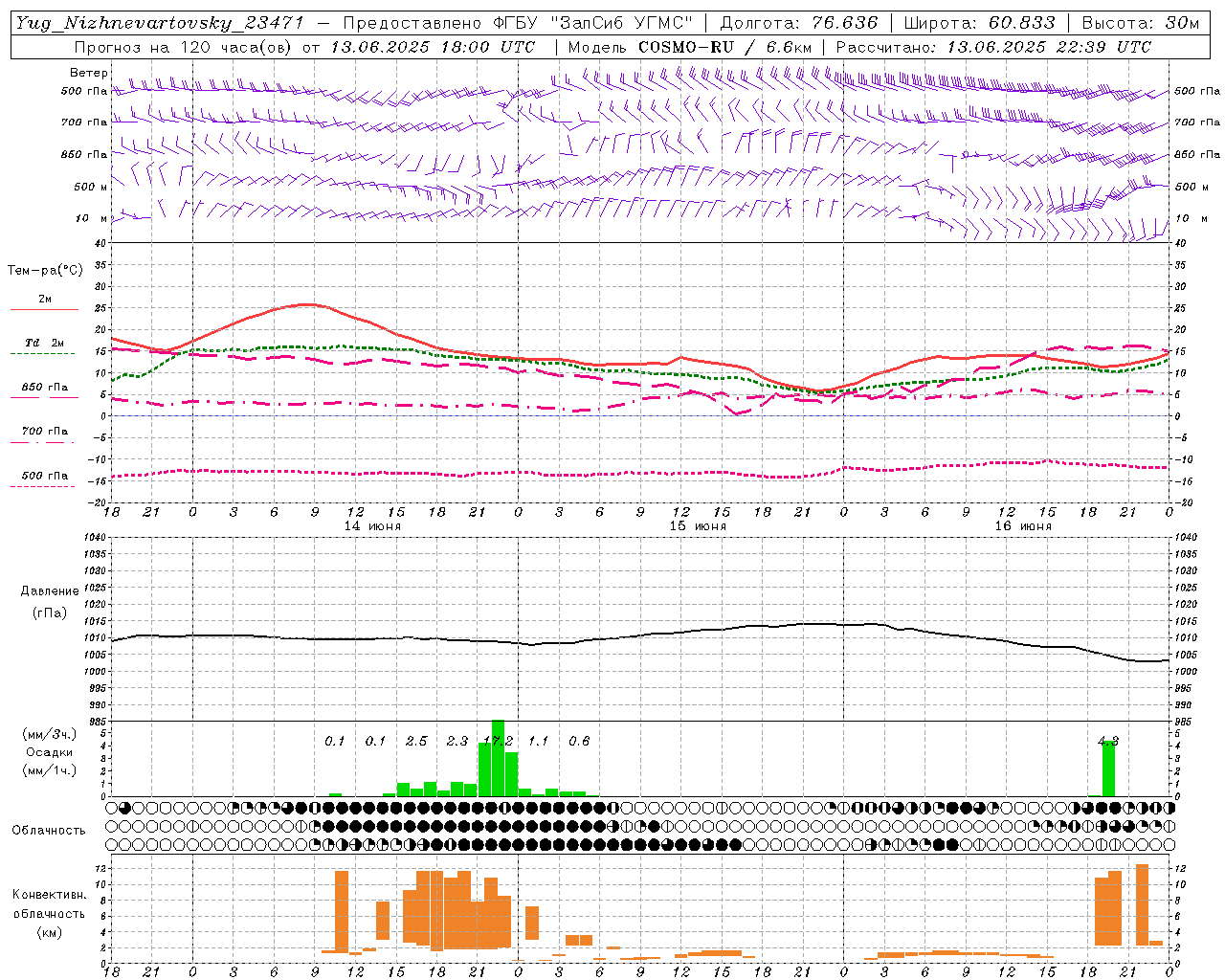Click the Ветер panel label
Viewport: 1225px width, 980px height.
88,73
